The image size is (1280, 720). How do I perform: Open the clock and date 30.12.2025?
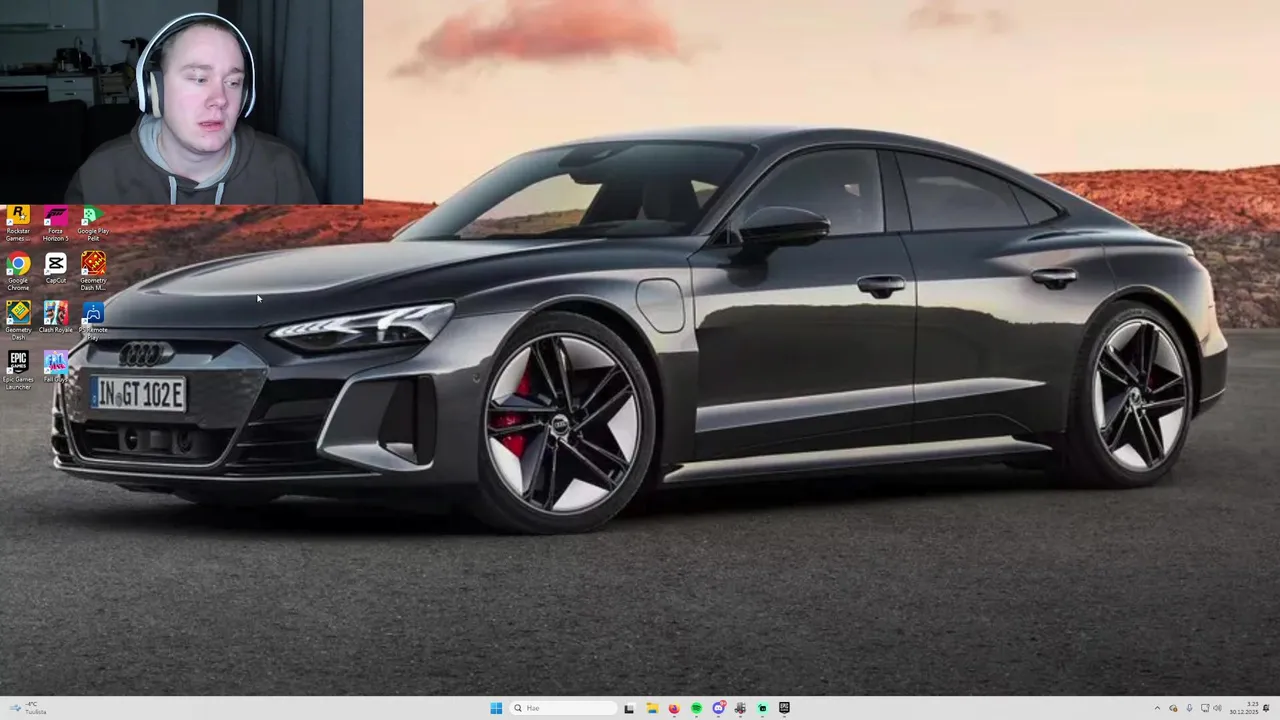pos(1244,708)
